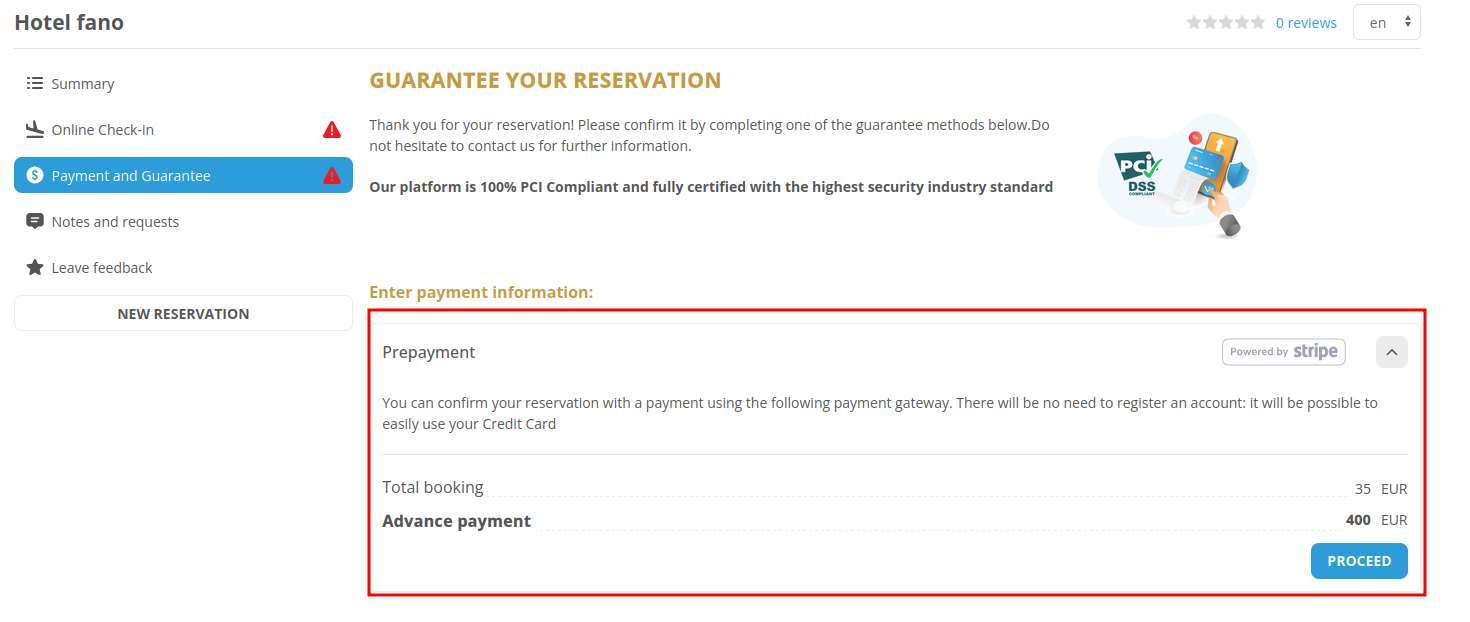The width and height of the screenshot is (1470, 622).
Task: Click the star rating next to reviews
Action: 1226,22
